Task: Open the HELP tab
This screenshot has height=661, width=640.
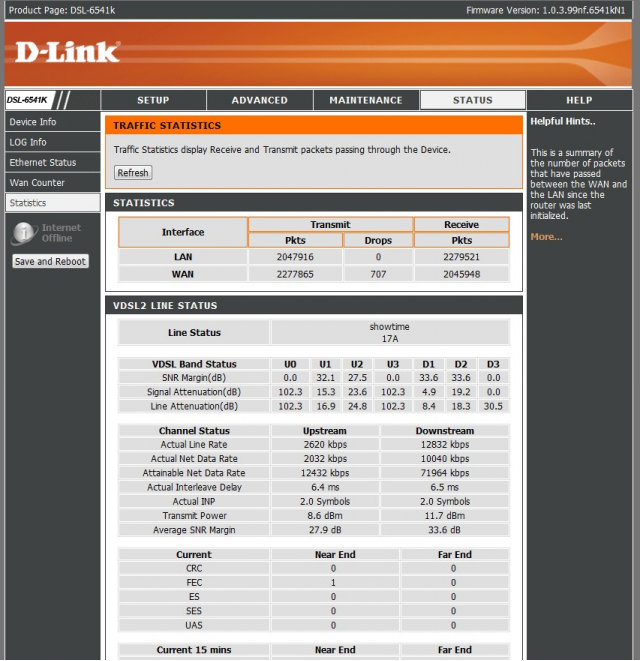Action: (x=579, y=100)
